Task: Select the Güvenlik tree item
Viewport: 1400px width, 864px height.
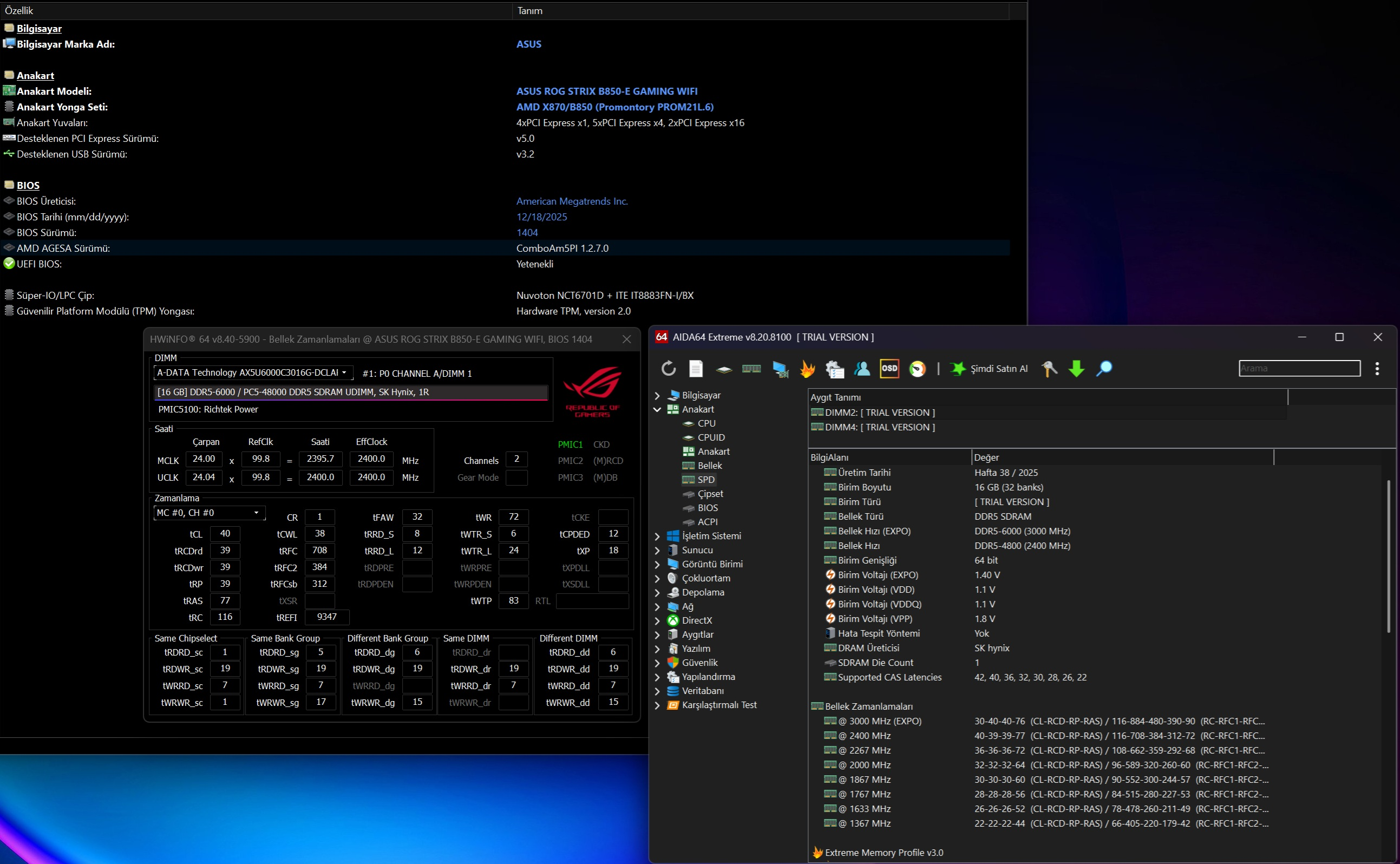Action: pyautogui.click(x=699, y=663)
